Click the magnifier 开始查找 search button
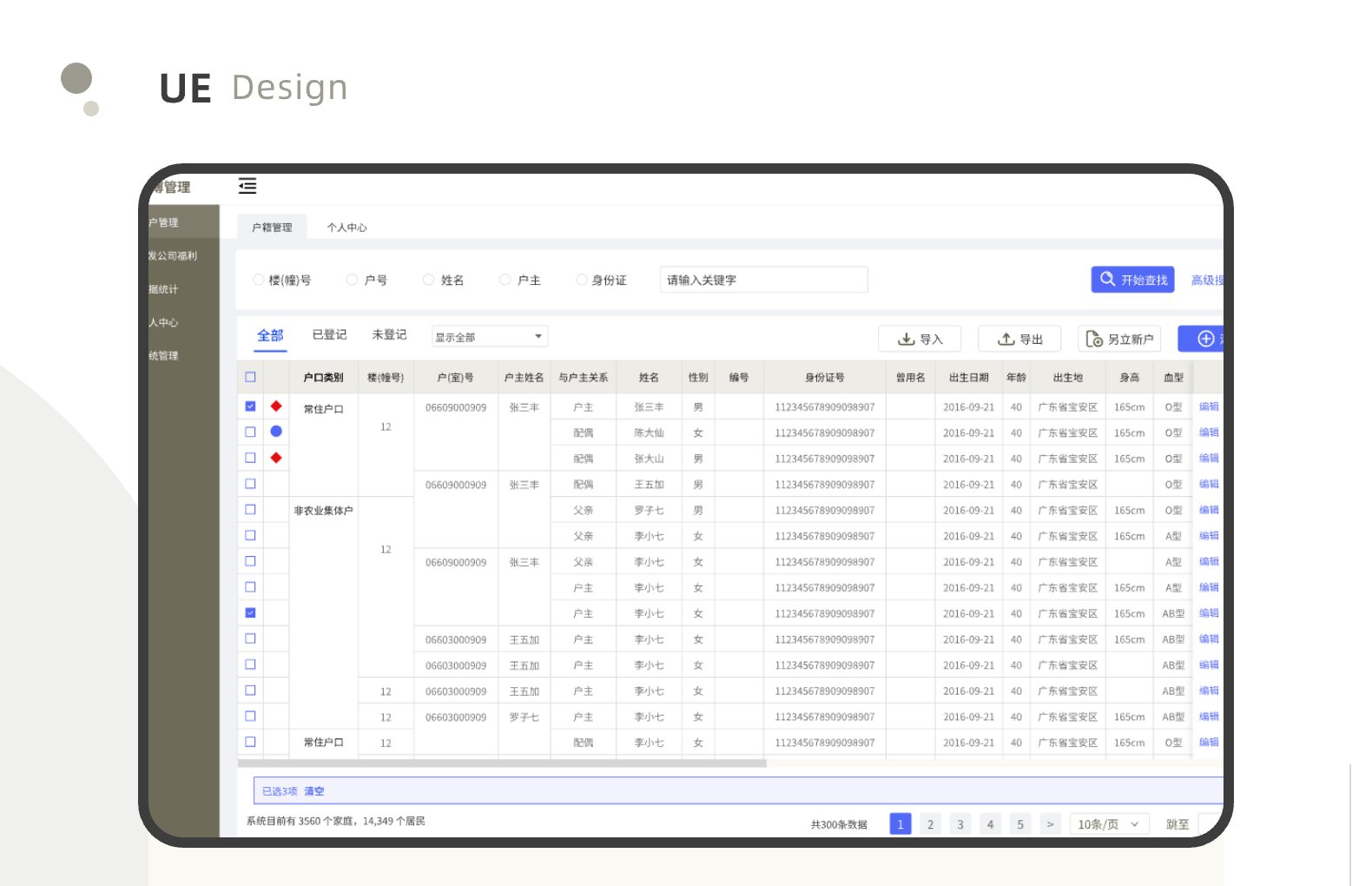 click(x=1132, y=280)
